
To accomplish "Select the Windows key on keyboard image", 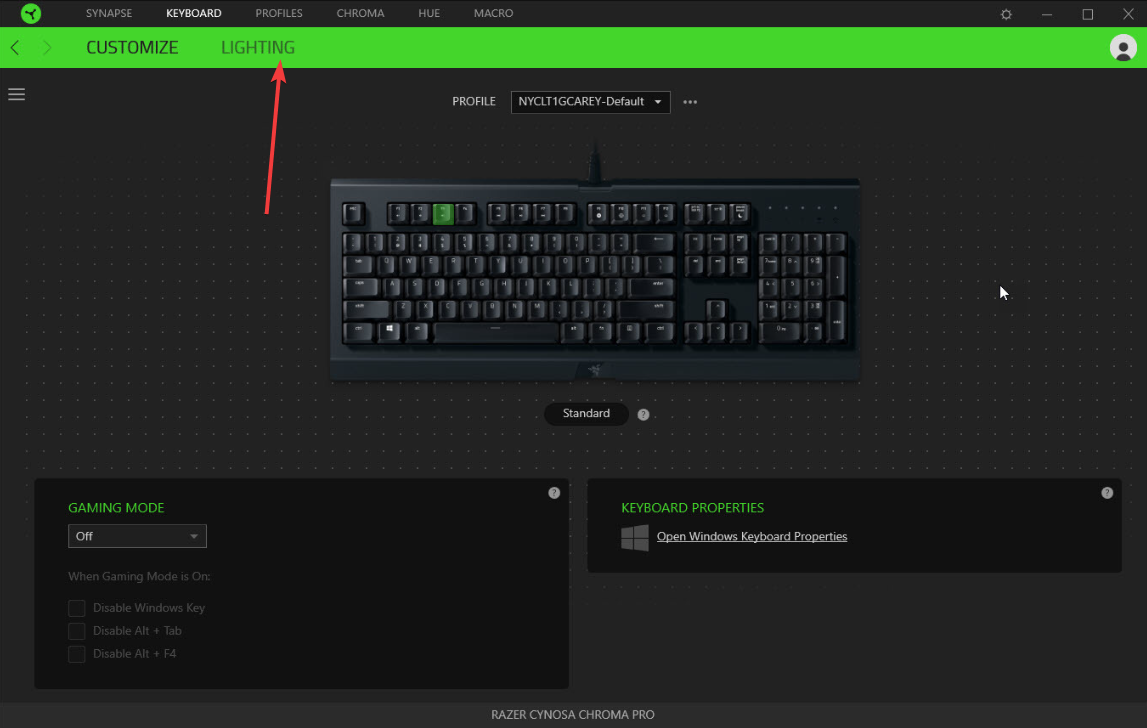I will pyautogui.click(x=389, y=330).
